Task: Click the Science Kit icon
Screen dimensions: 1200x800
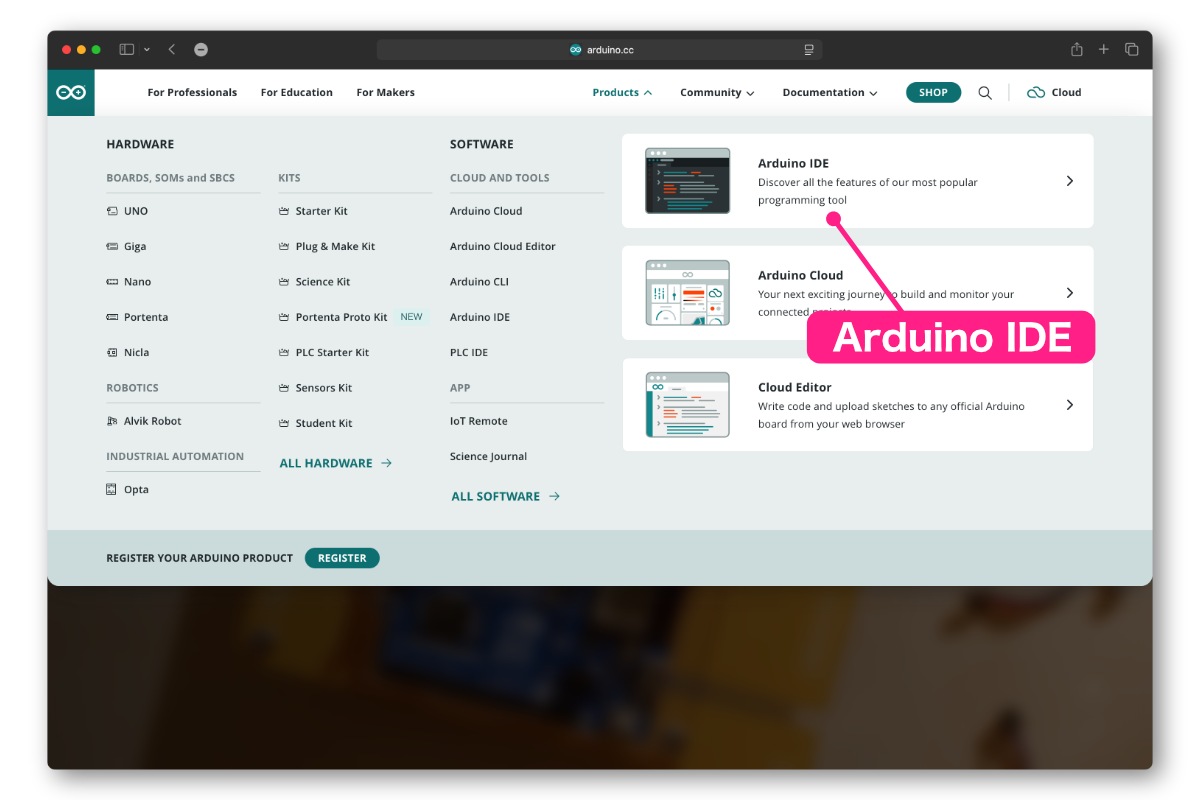Action: (x=285, y=282)
